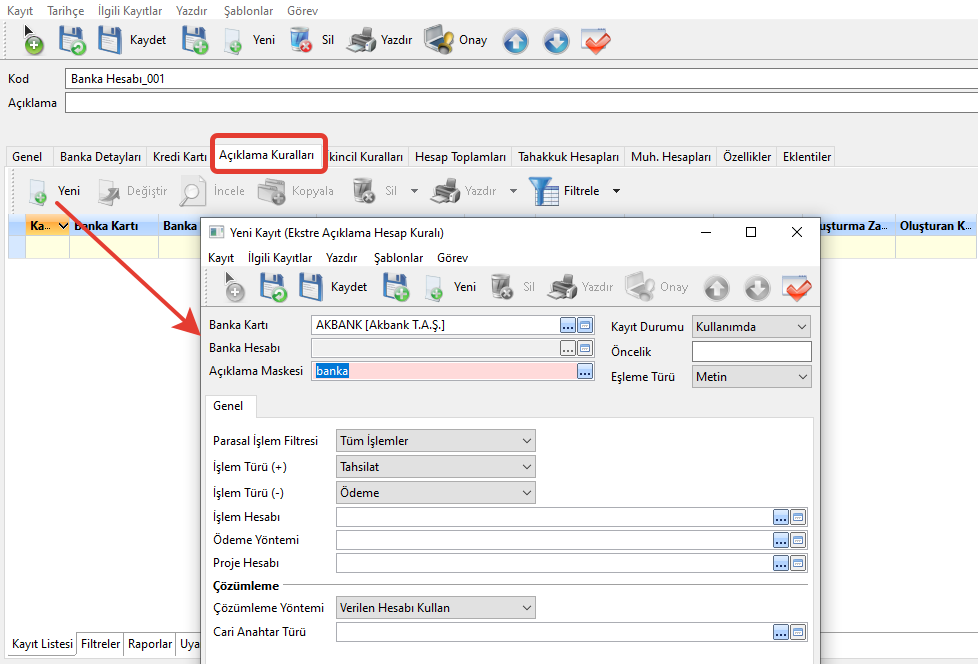Click the Öncelik input field

pos(751,352)
